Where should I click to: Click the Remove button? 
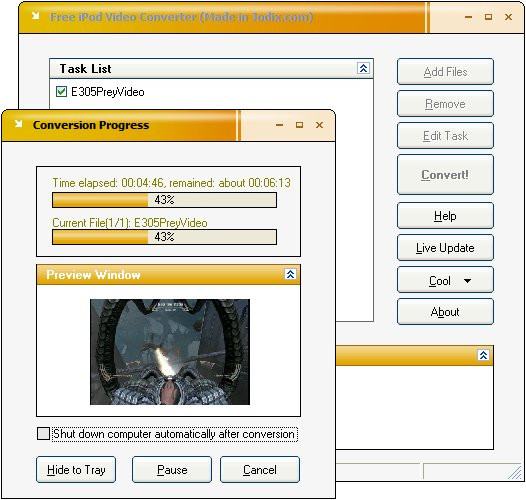(445, 104)
